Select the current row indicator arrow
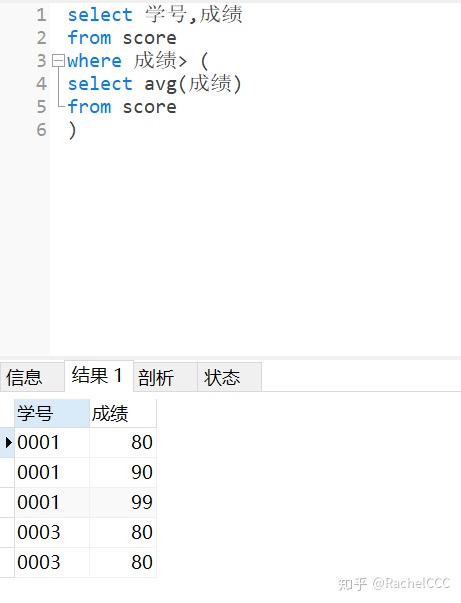This screenshot has width=461, height=603. pyautogui.click(x=8, y=443)
